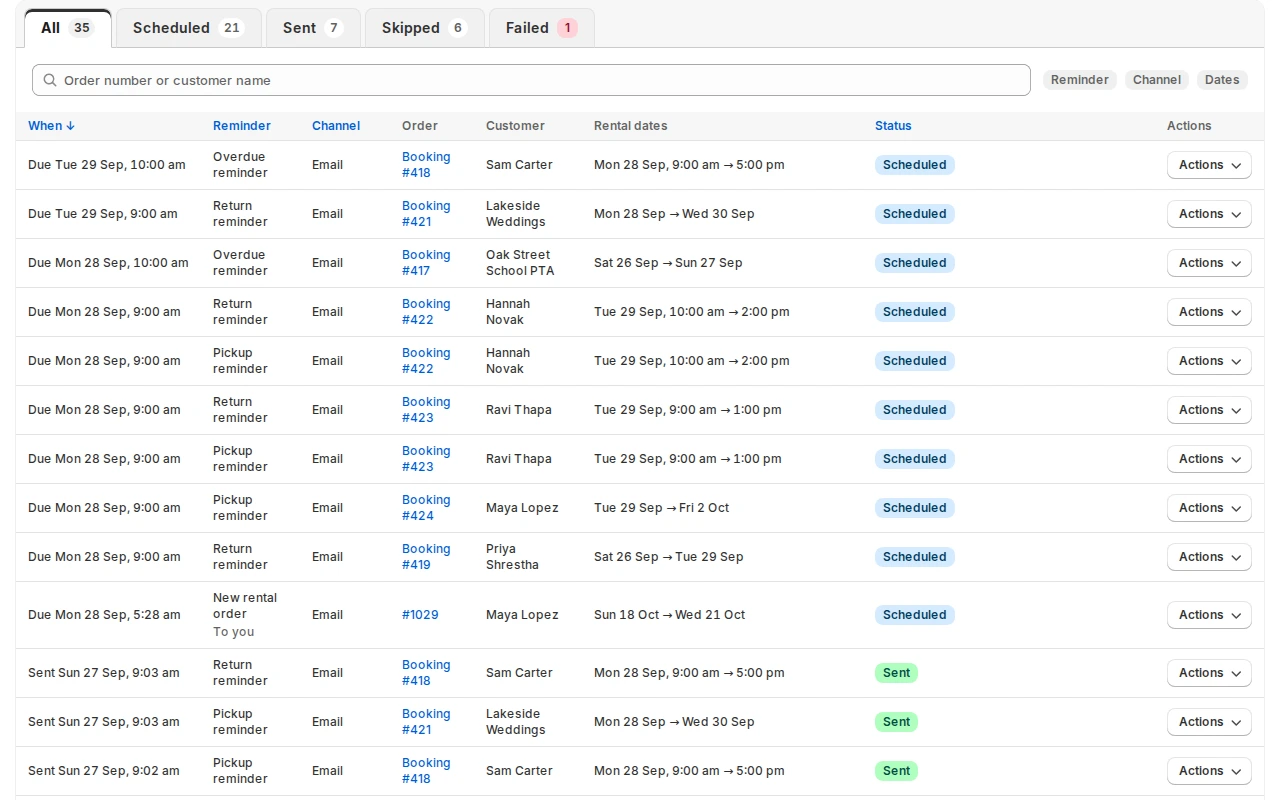Click Scheduled status badge for Booking #417
The image size is (1280, 800).
click(x=914, y=263)
